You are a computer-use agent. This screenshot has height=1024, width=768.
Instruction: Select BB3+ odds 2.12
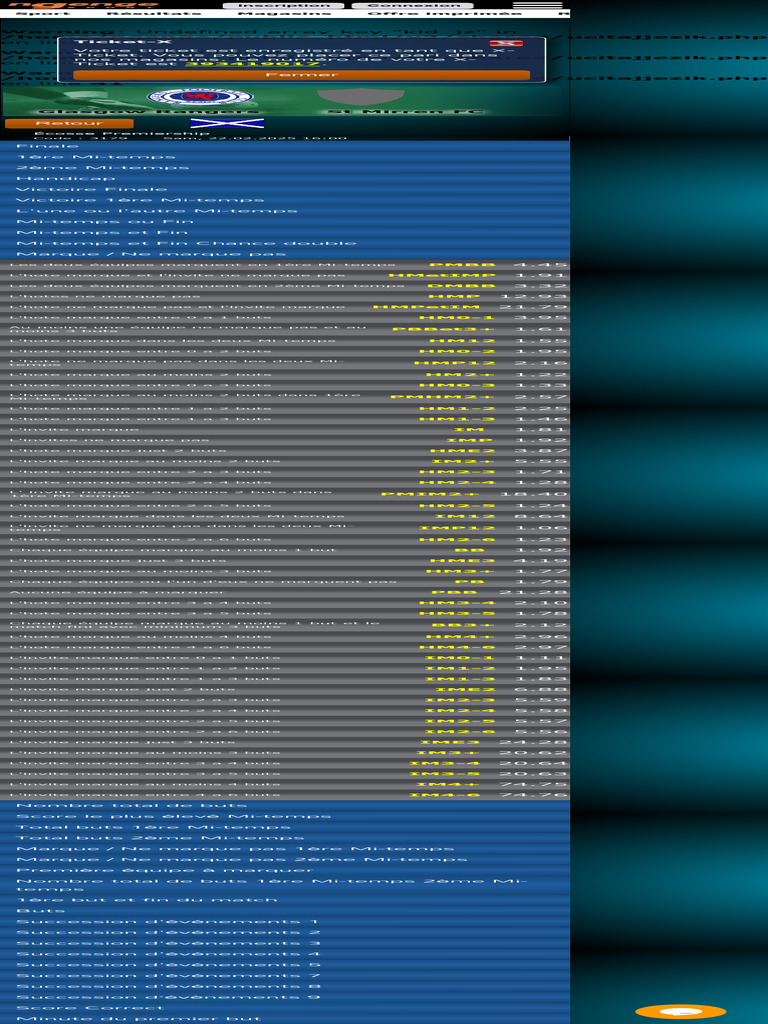[285, 626]
